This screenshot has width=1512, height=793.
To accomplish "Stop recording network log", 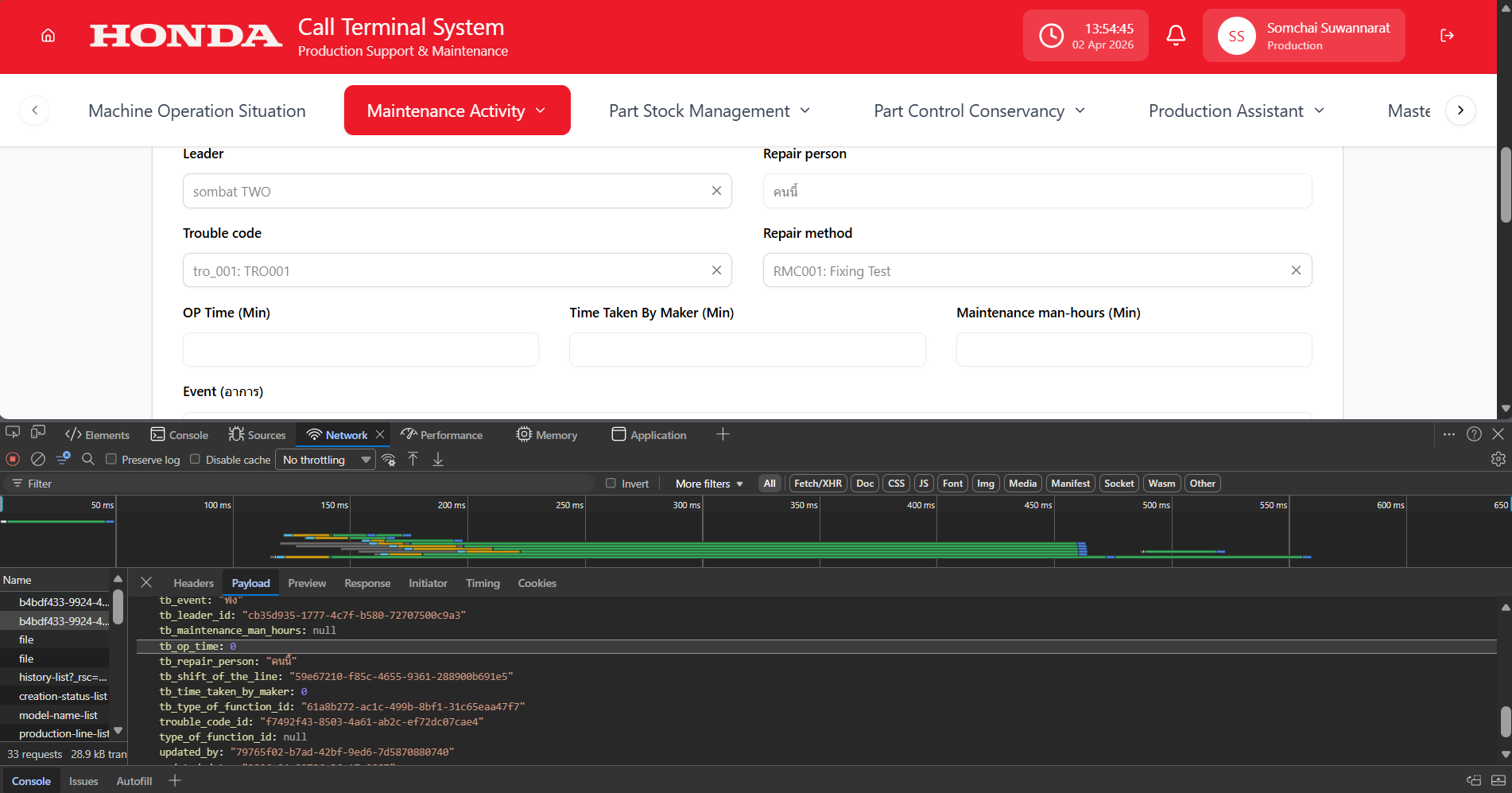I will pyautogui.click(x=13, y=459).
